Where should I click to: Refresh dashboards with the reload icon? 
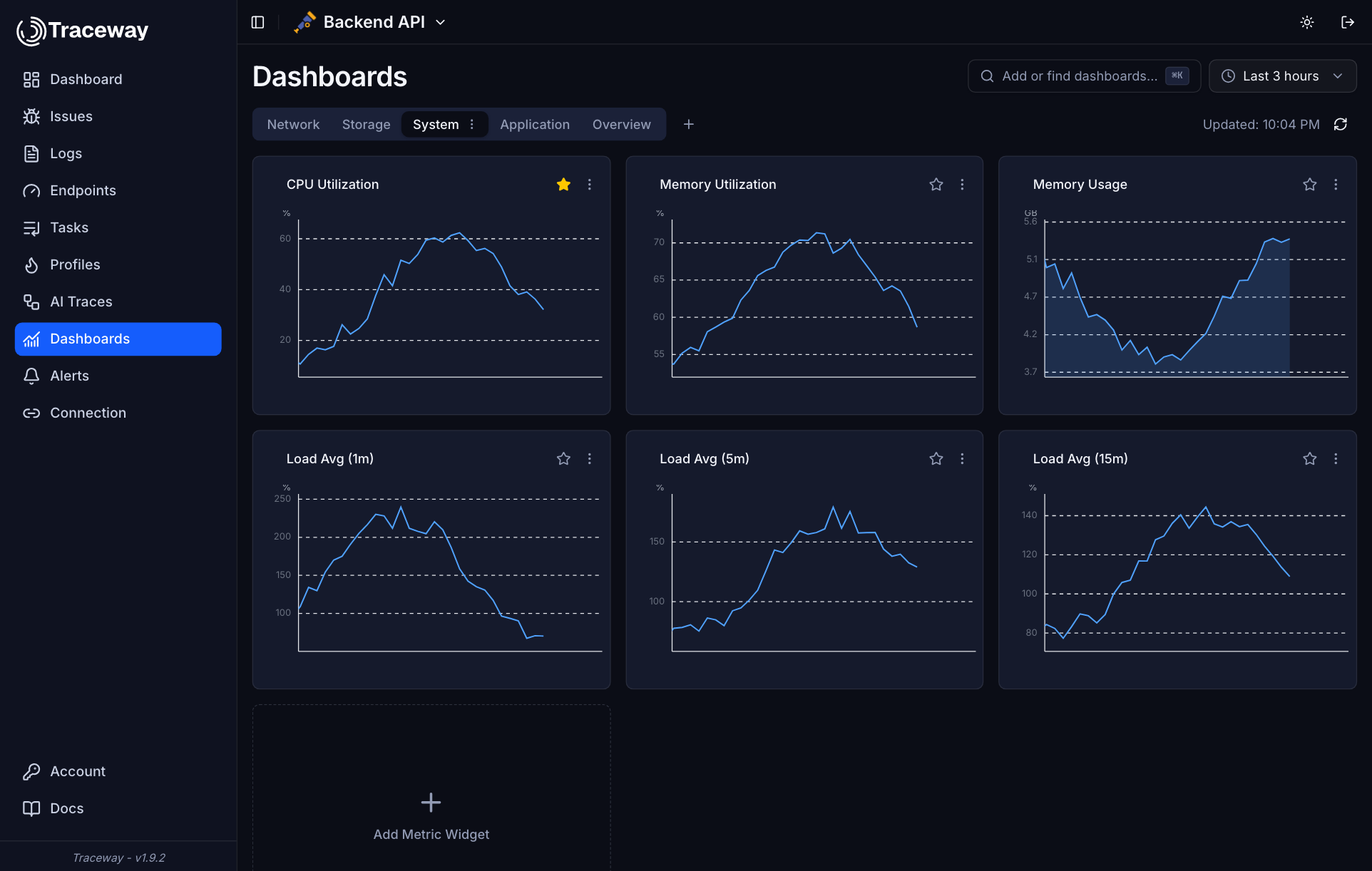coord(1341,124)
